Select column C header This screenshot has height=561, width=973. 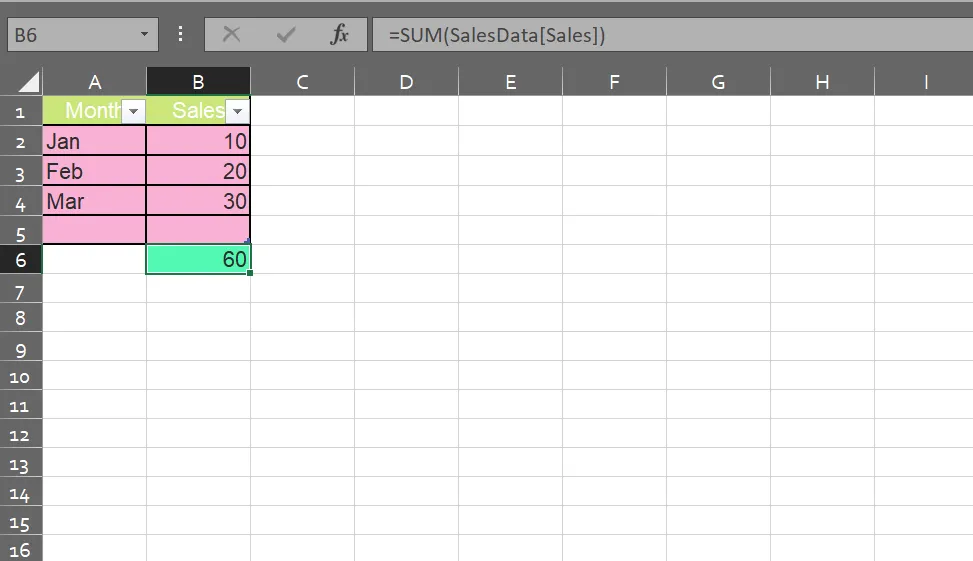tap(302, 81)
